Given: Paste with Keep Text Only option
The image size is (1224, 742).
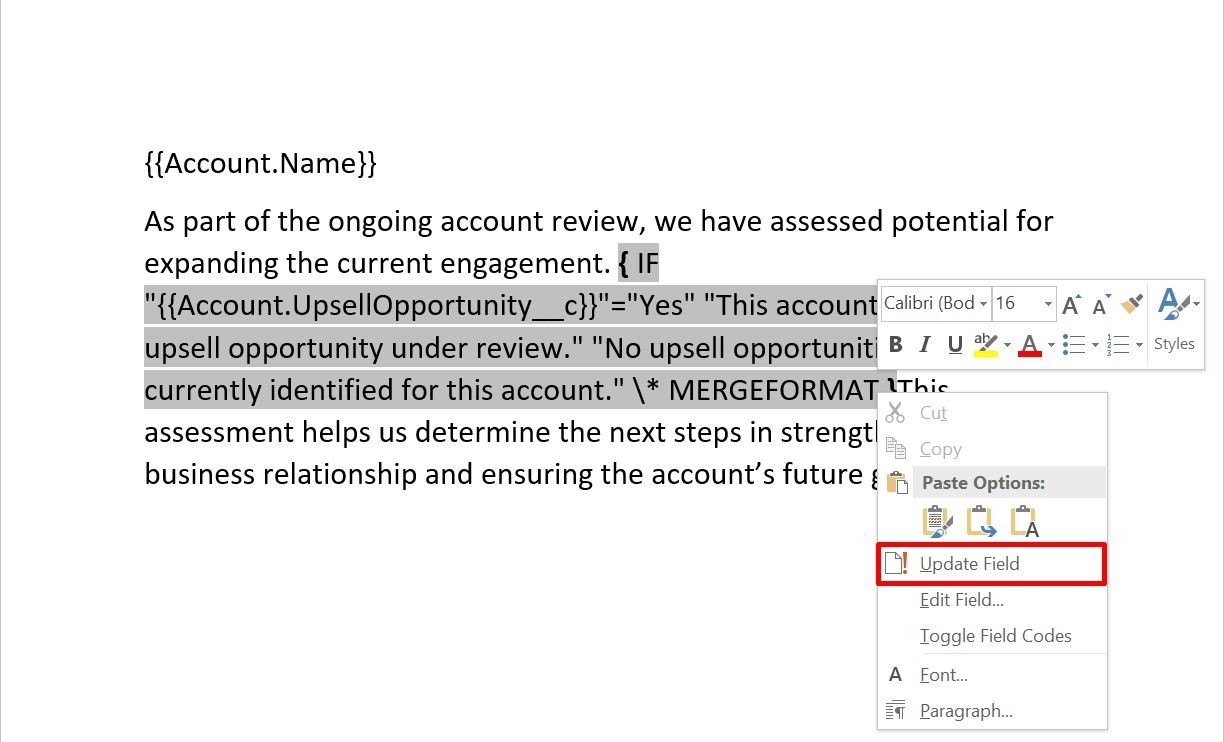Looking at the screenshot, I should coord(1025,521).
